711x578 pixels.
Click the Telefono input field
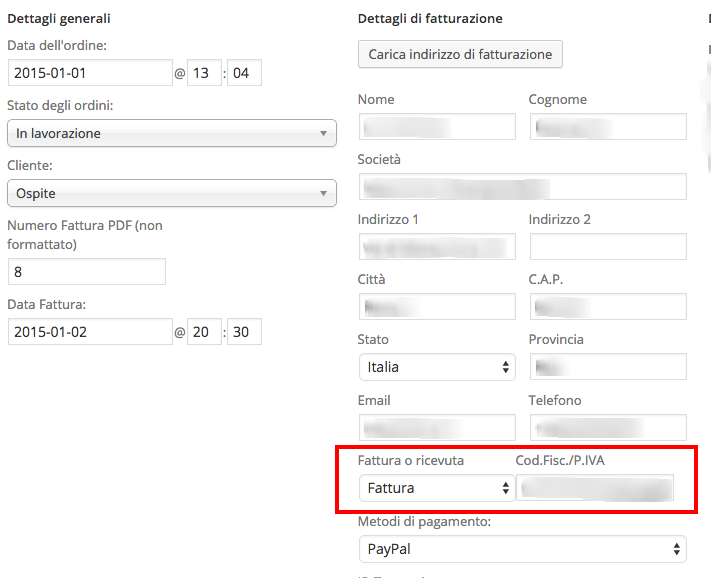608,427
